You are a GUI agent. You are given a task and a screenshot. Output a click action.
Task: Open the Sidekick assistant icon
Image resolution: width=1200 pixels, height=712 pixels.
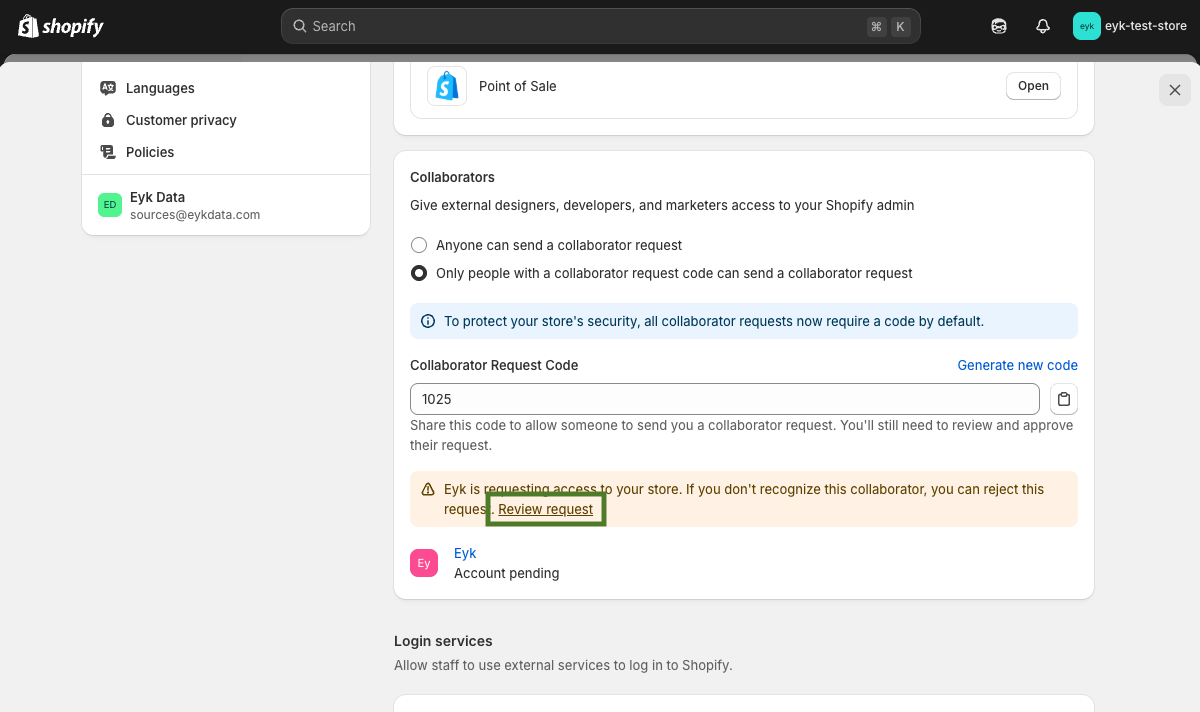pyautogui.click(x=999, y=26)
